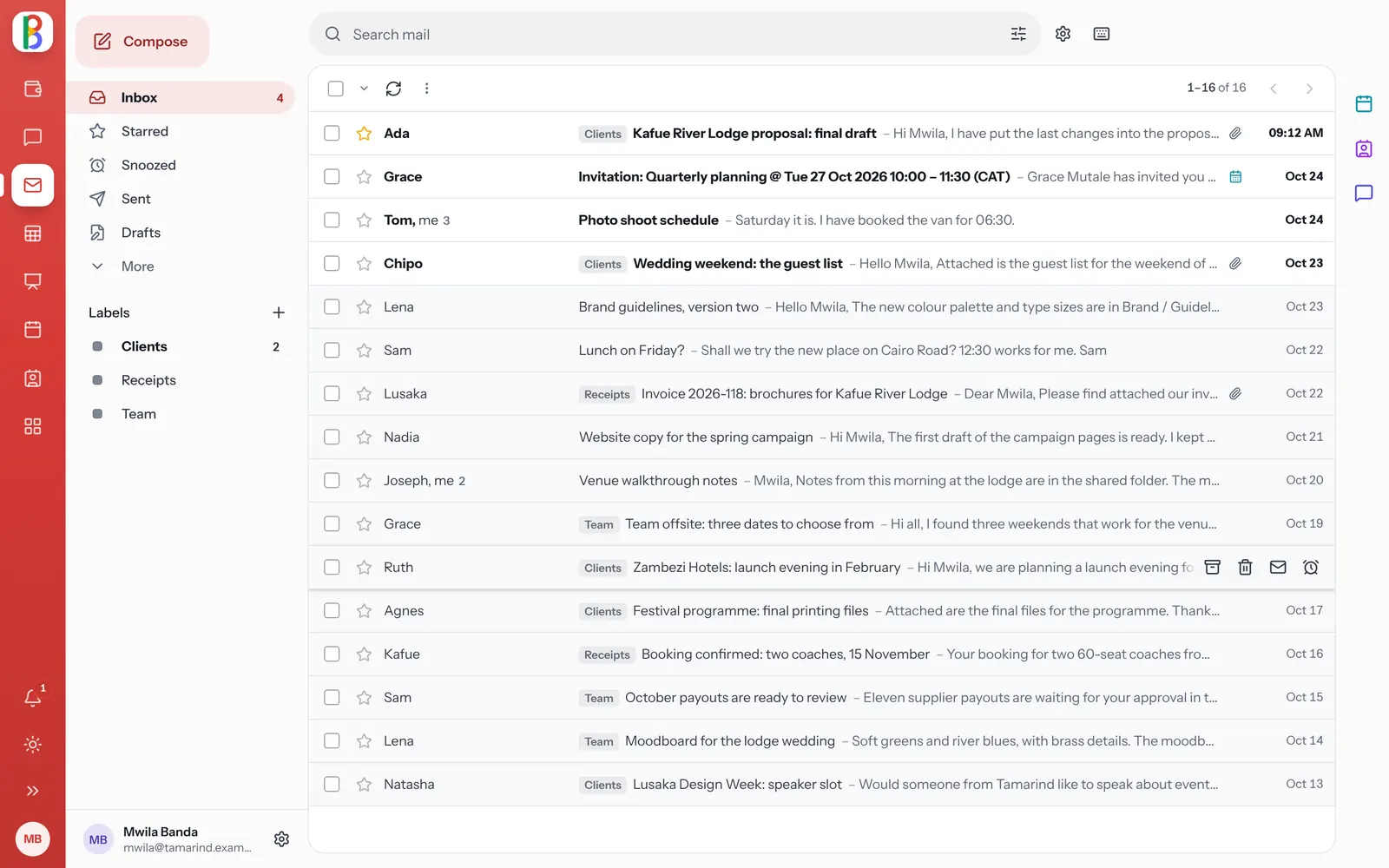The image size is (1389, 868).
Task: Filter by the Clients label
Action: pos(181,346)
